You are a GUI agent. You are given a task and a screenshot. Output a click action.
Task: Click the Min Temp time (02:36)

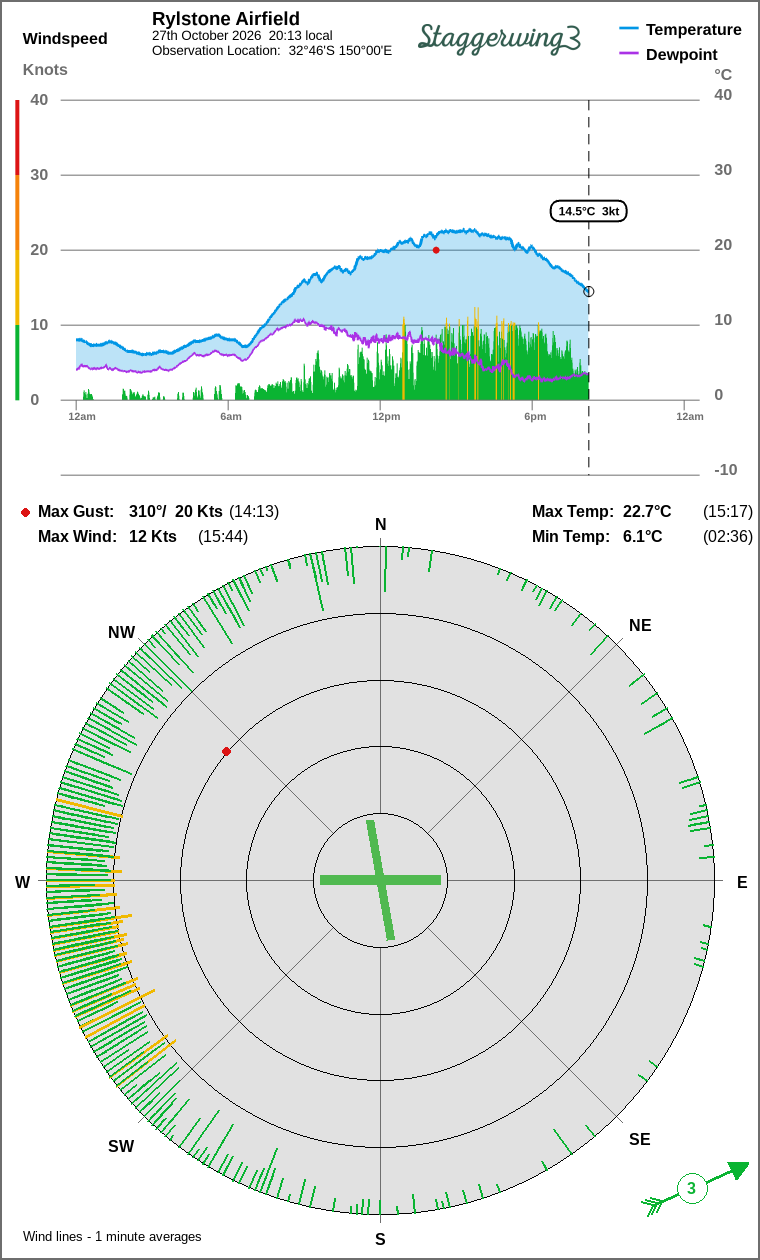[x=728, y=536]
